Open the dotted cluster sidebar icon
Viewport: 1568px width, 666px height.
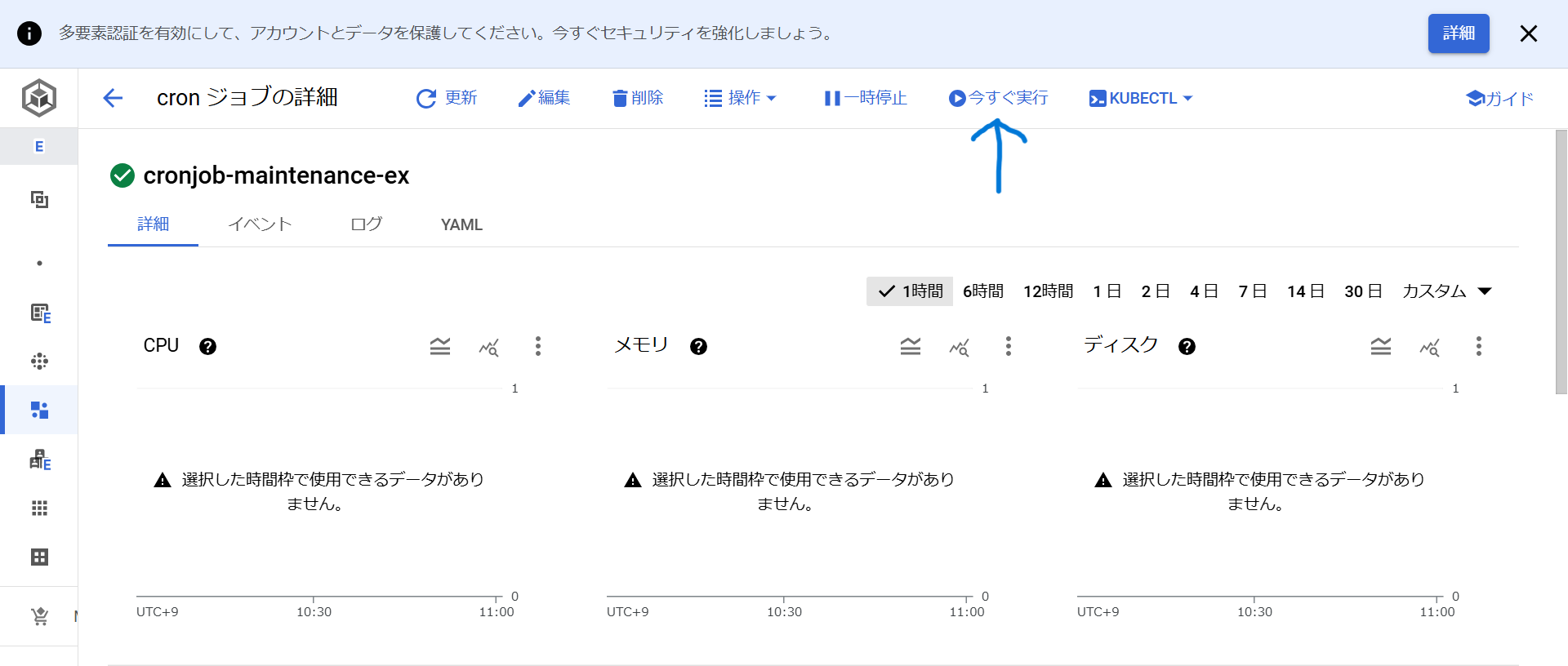point(39,362)
